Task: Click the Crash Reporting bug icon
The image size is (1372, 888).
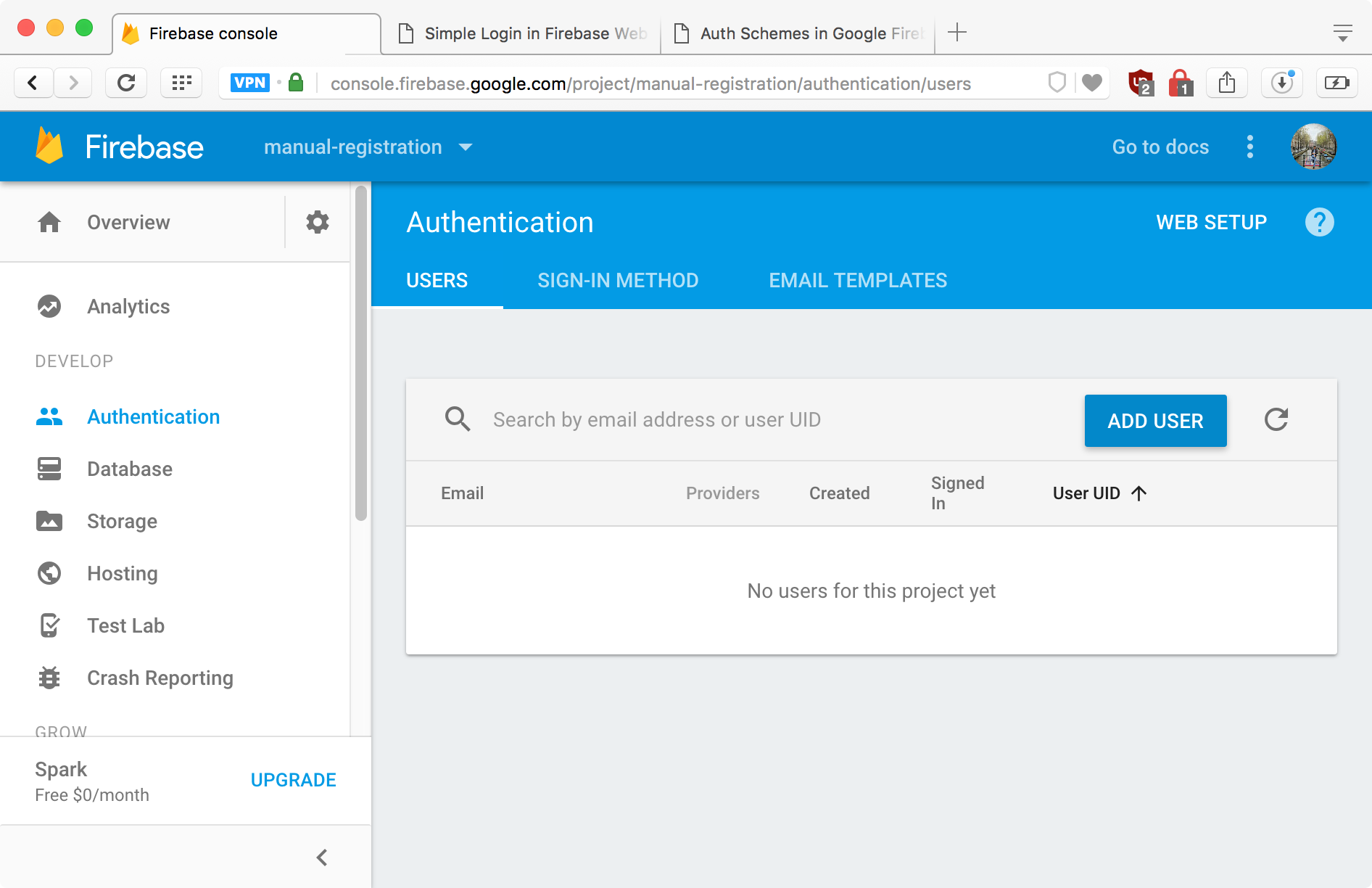Action: pyautogui.click(x=49, y=678)
